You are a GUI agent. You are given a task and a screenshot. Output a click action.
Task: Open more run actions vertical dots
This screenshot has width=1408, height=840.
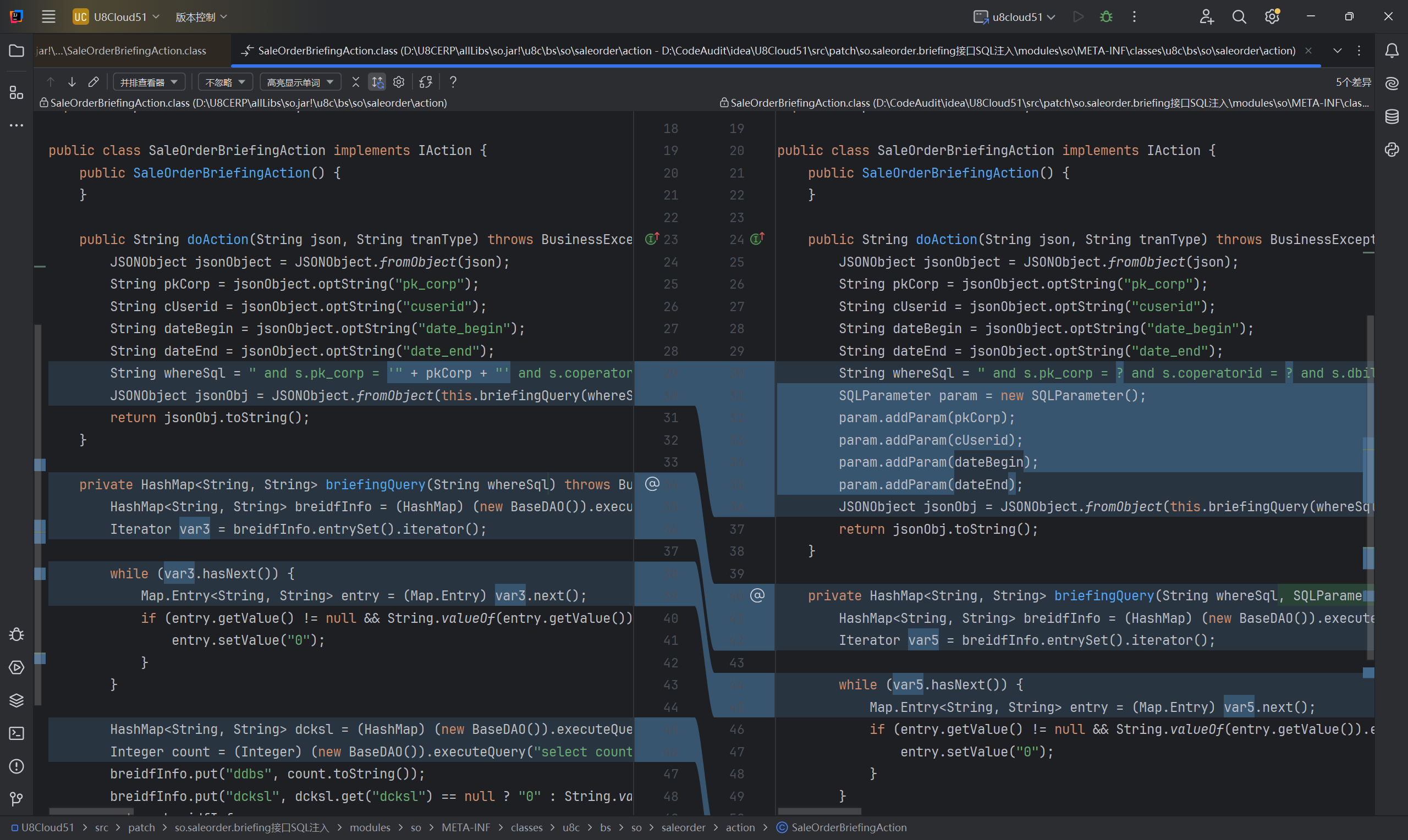point(1134,16)
